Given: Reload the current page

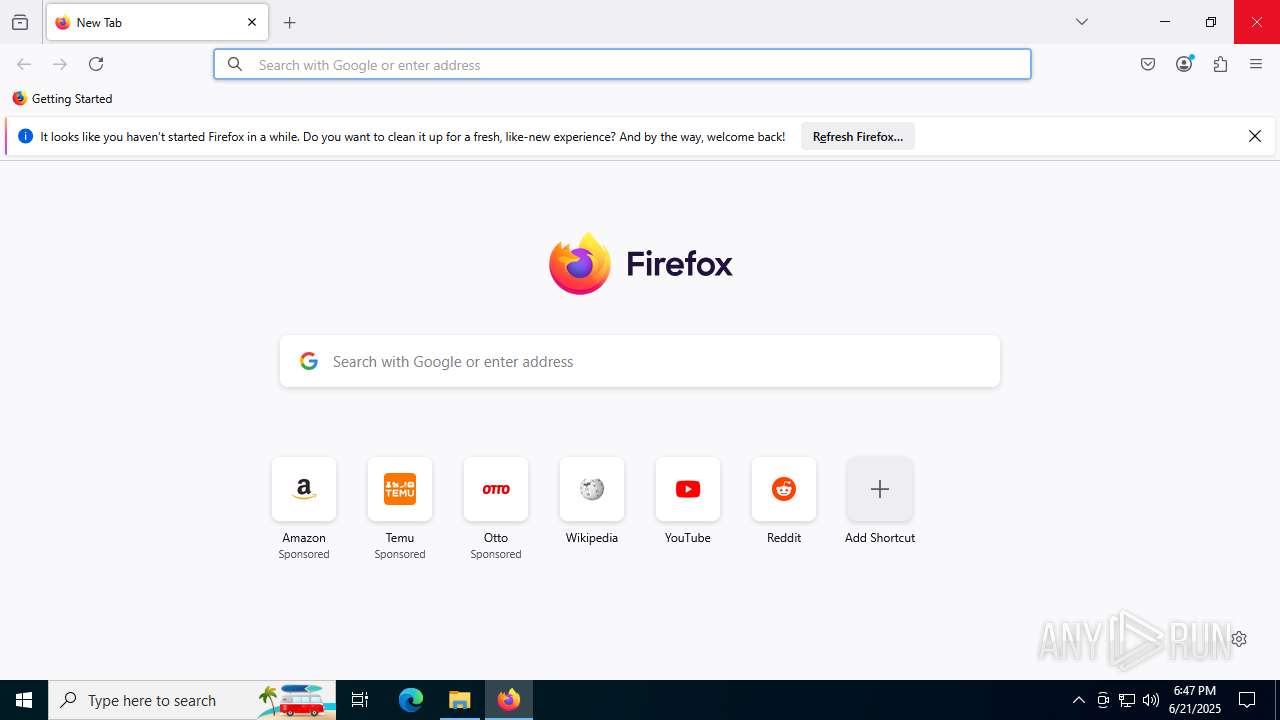Looking at the screenshot, I should click(96, 64).
